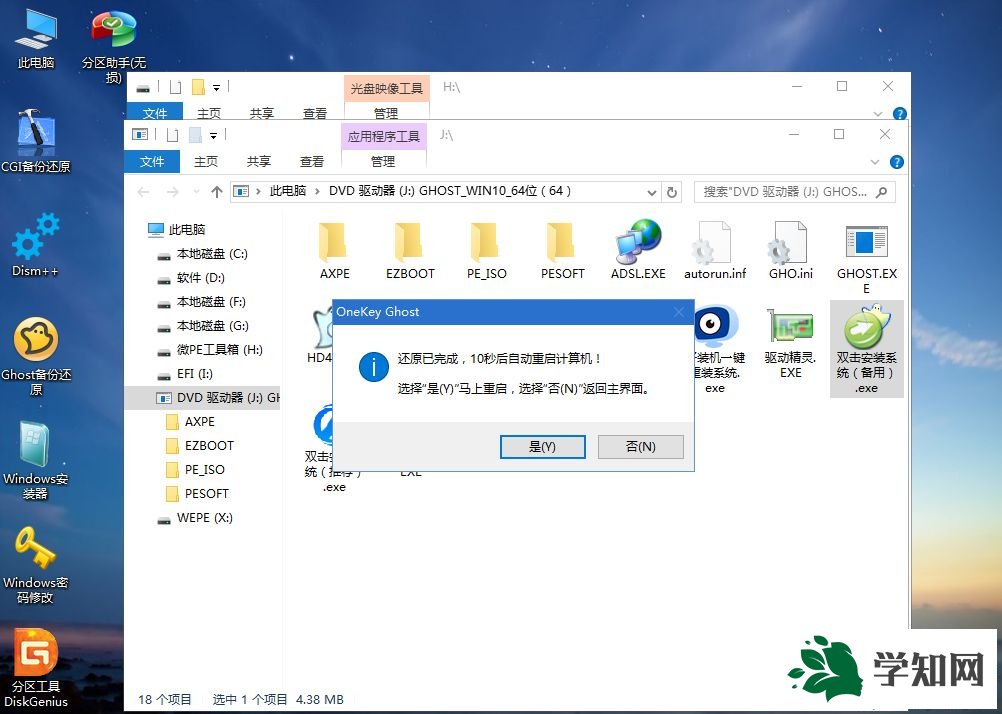The width and height of the screenshot is (1002, 714).
Task: Switch to the 查看 ribbon tab
Action: pyautogui.click(x=311, y=161)
